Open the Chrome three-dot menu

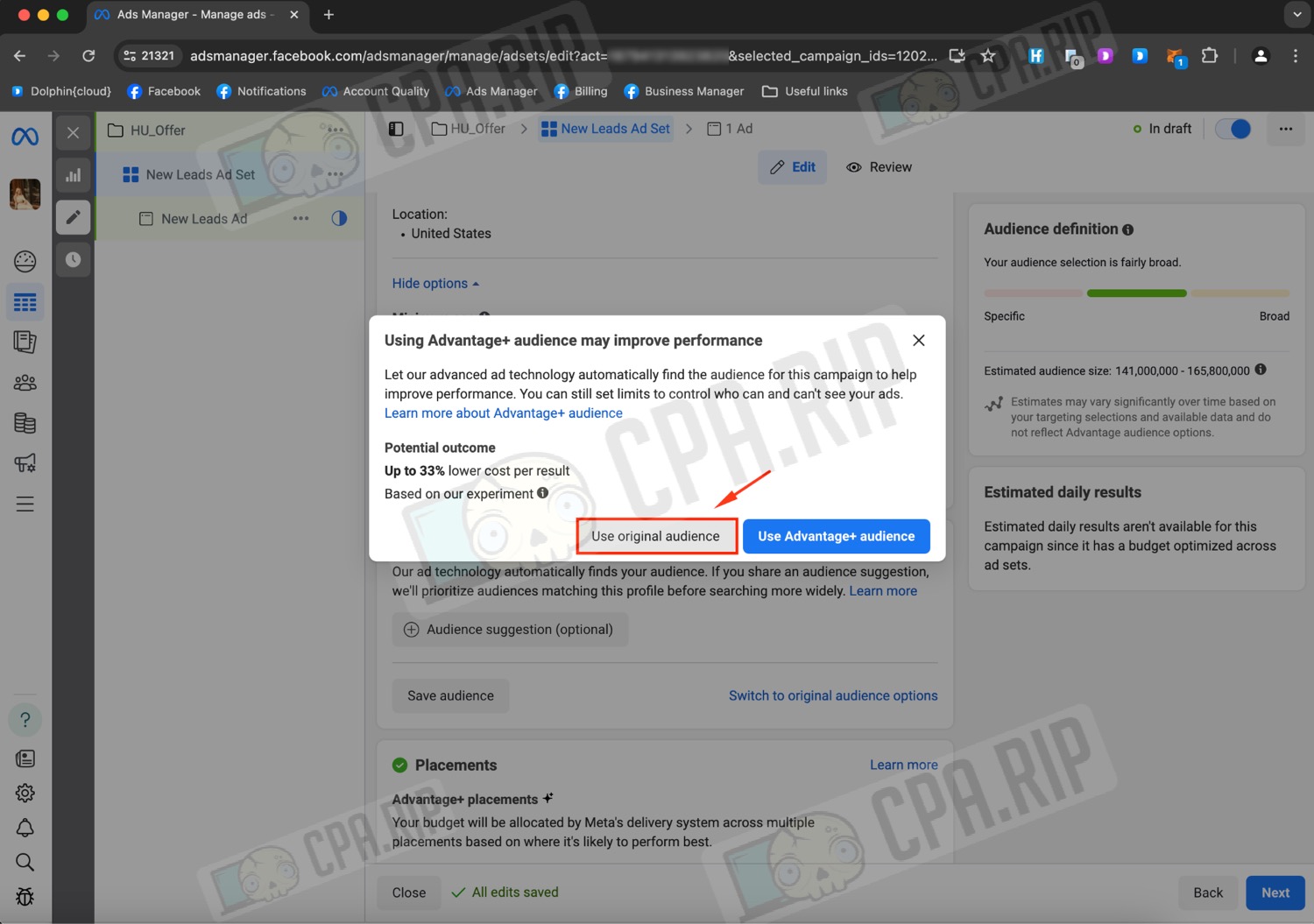[x=1295, y=56]
